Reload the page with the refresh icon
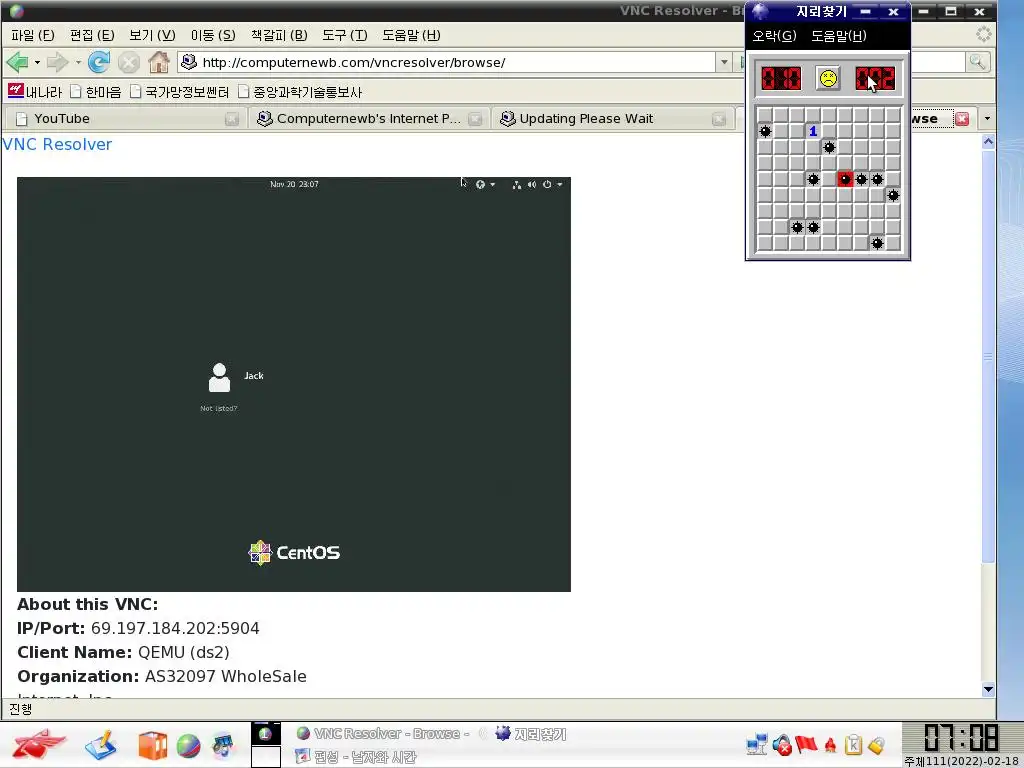 [x=99, y=62]
